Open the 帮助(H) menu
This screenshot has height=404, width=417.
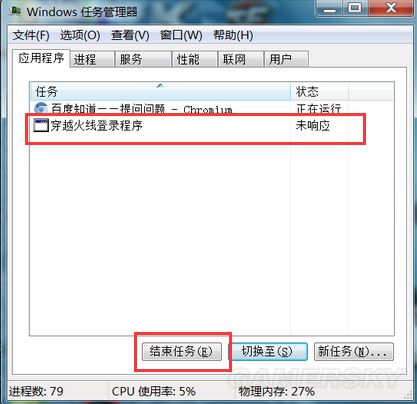233,35
